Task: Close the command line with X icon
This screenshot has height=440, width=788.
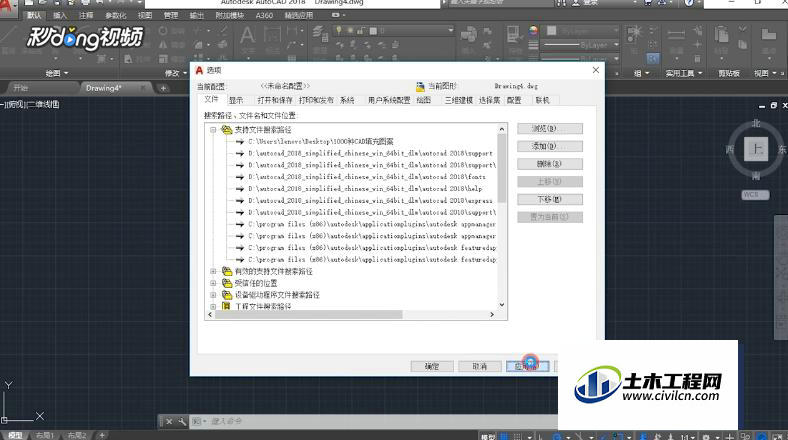Action: (x=169, y=421)
